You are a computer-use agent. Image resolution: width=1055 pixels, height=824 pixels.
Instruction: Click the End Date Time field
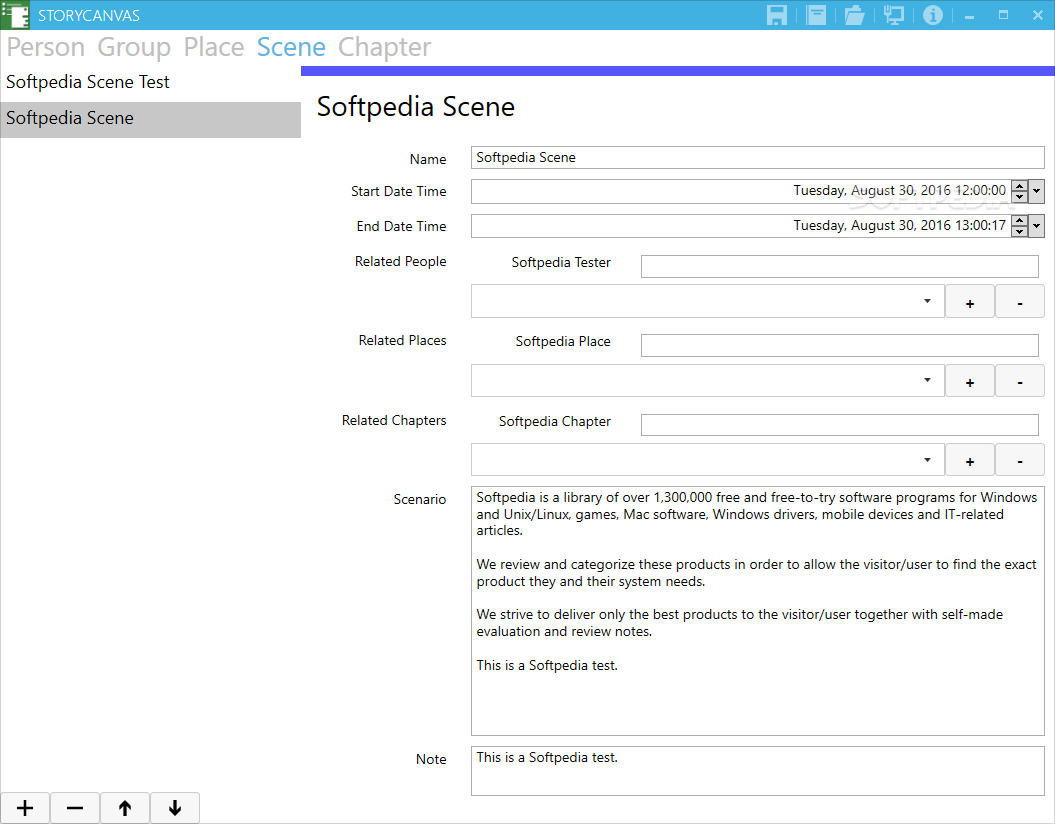point(740,226)
